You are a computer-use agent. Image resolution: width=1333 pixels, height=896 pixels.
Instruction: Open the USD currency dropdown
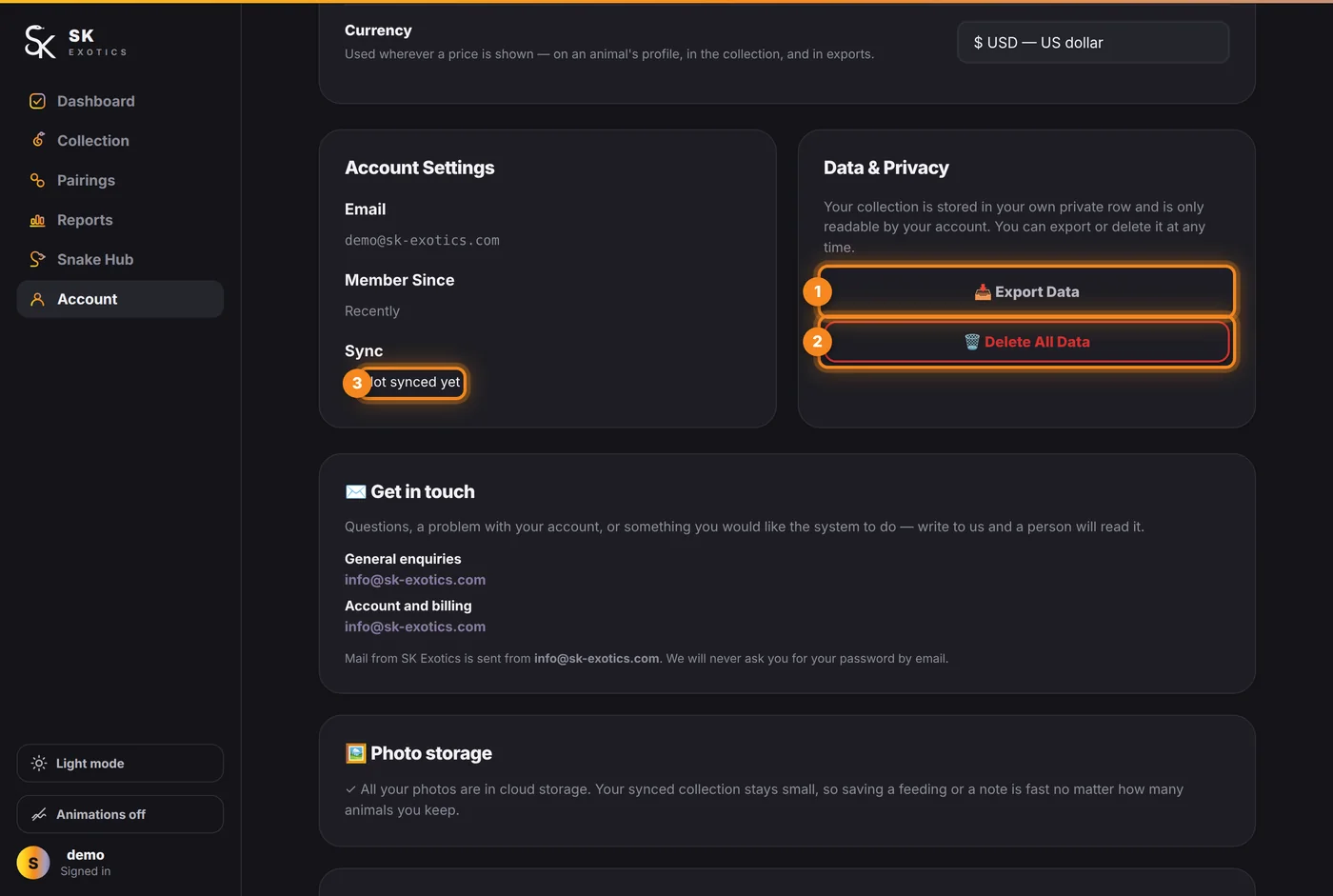(1093, 43)
